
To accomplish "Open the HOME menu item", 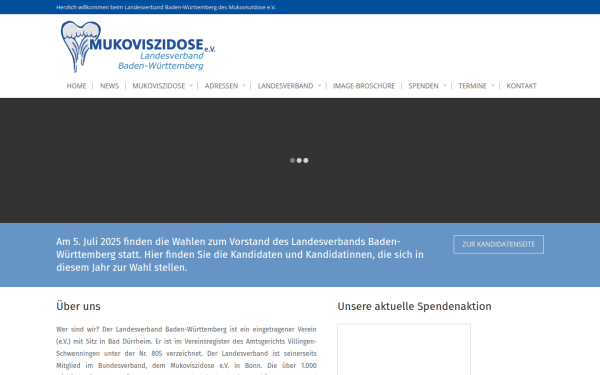I will tap(76, 86).
